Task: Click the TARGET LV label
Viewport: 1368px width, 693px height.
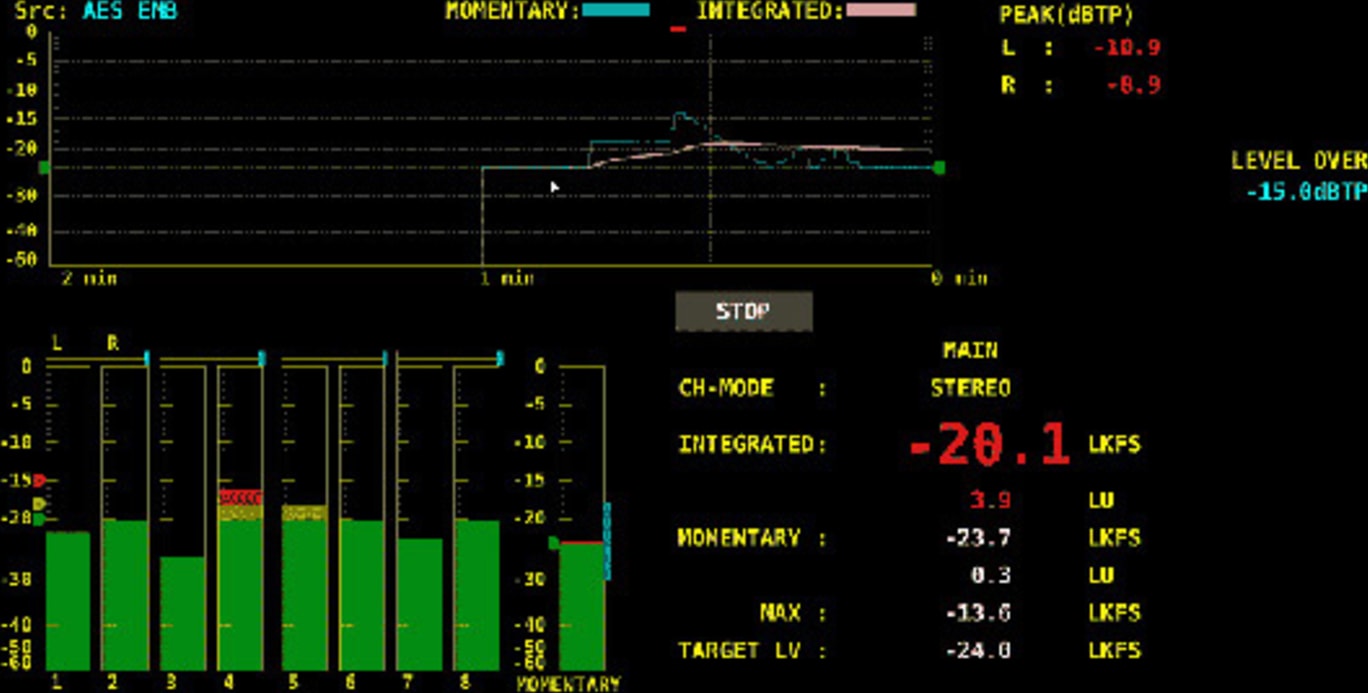Action: coord(740,651)
